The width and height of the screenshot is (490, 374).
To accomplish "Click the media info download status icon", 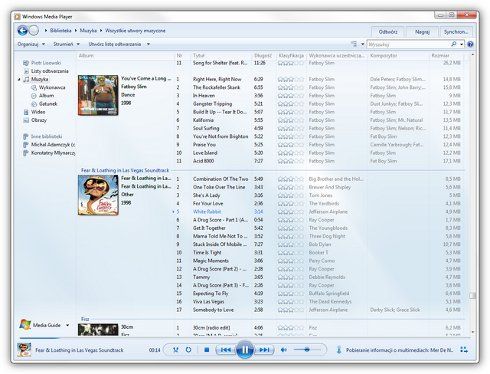I will (339, 350).
